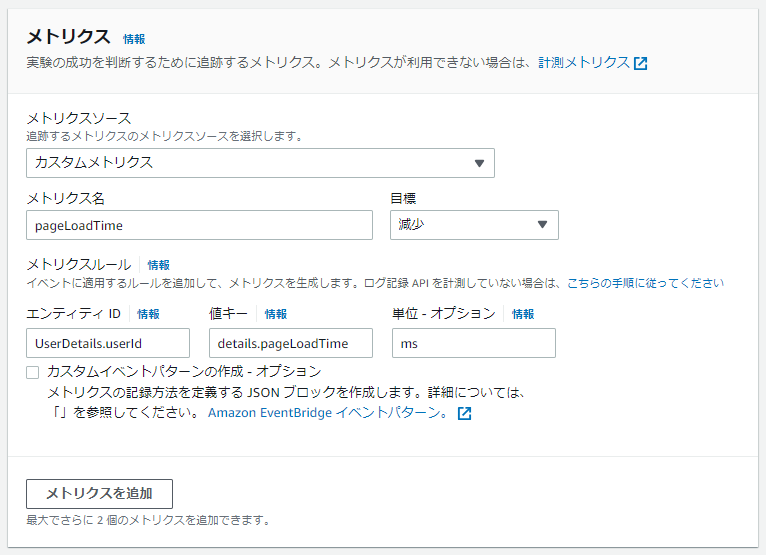Click 情報 link next to メトリクス heading

134,39
